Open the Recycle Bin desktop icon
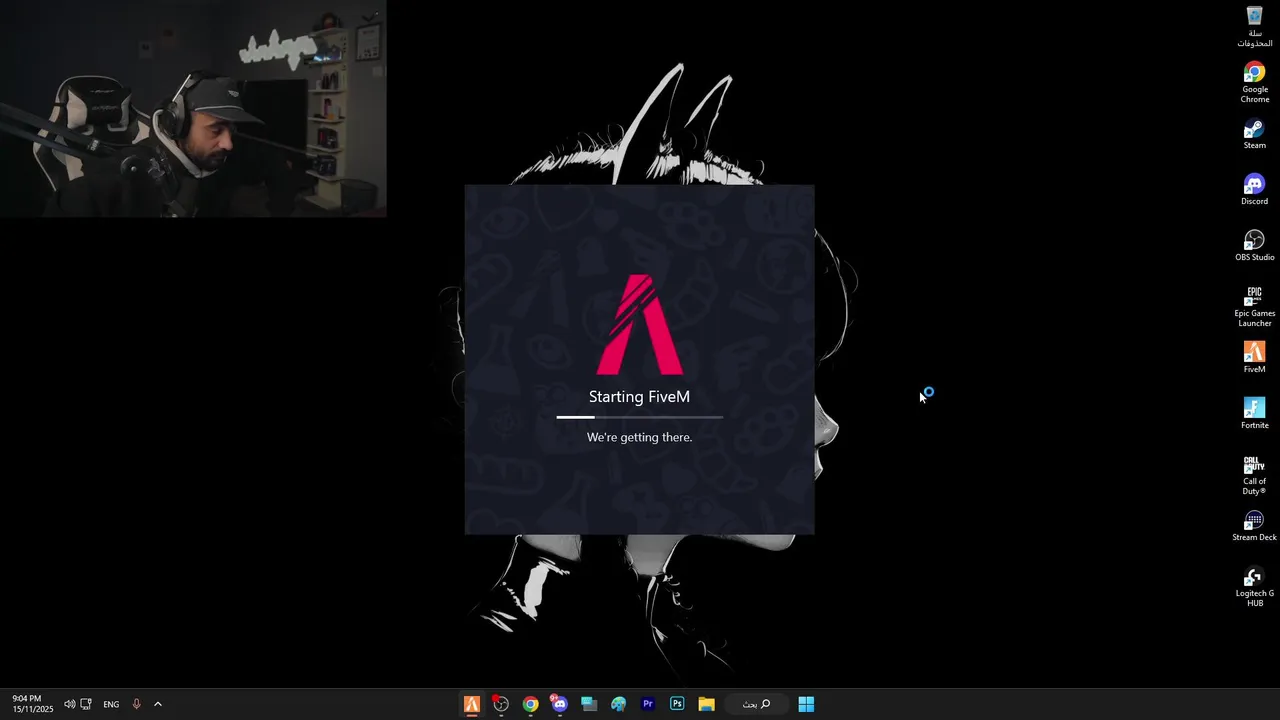Image resolution: width=1280 pixels, height=720 pixels. 1254,27
